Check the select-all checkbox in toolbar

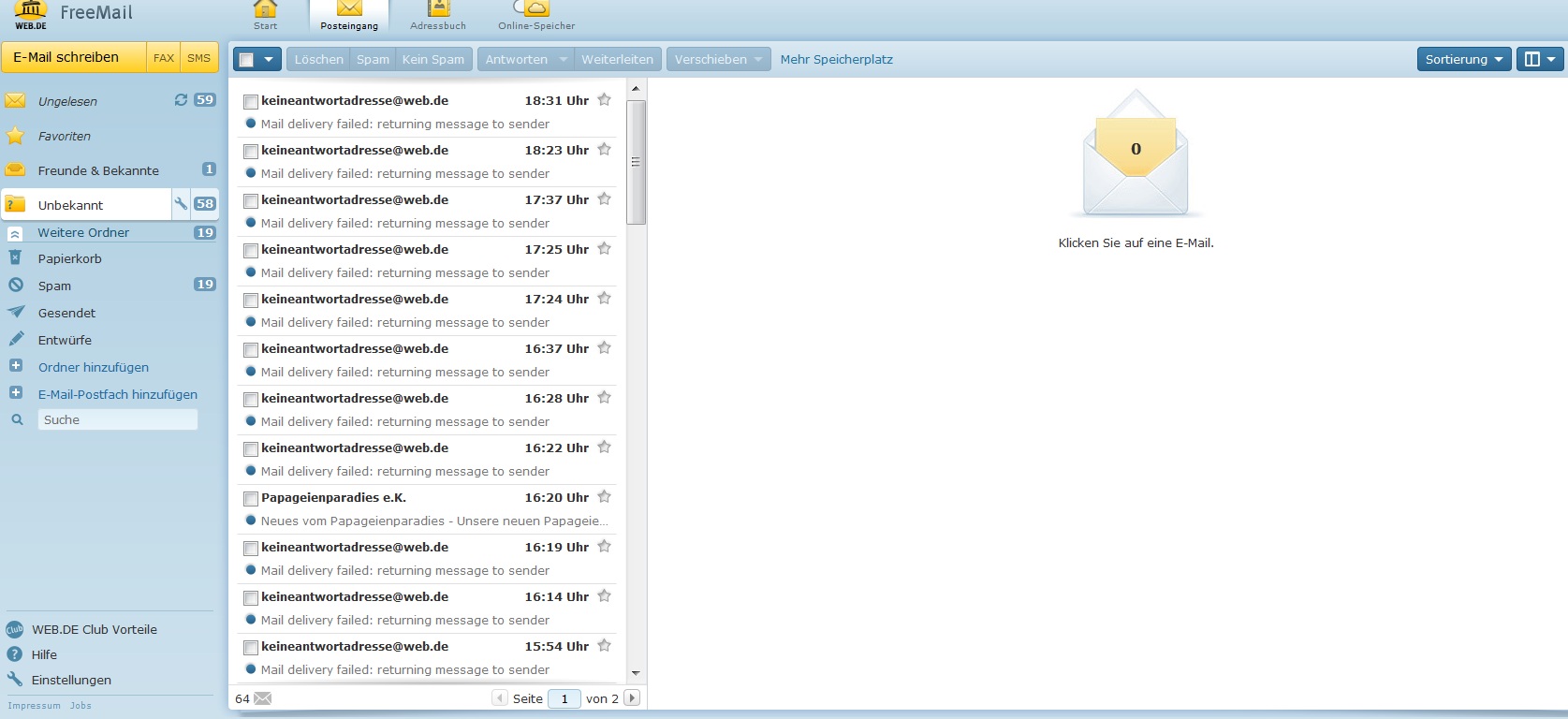[x=246, y=60]
